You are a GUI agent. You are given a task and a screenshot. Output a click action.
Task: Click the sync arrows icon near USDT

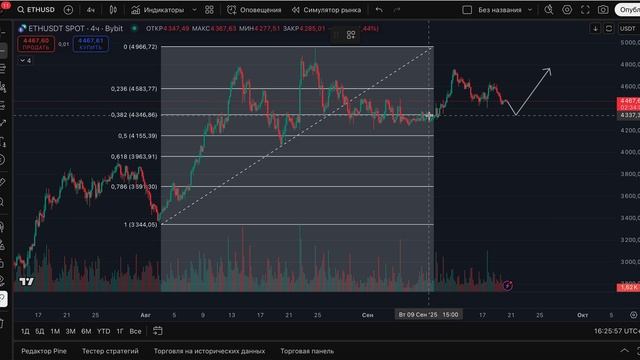click(609, 29)
